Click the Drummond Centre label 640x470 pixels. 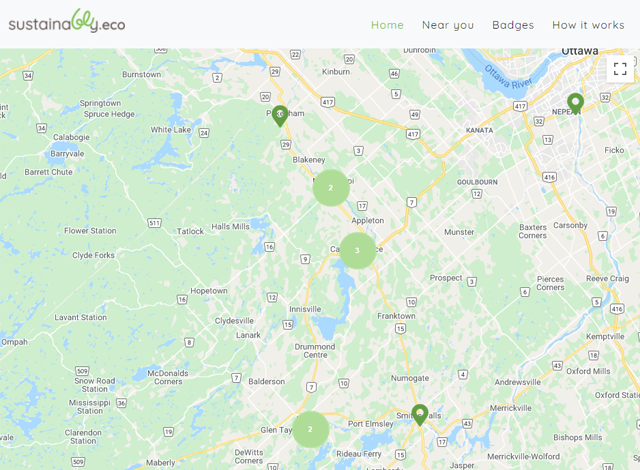tap(315, 351)
